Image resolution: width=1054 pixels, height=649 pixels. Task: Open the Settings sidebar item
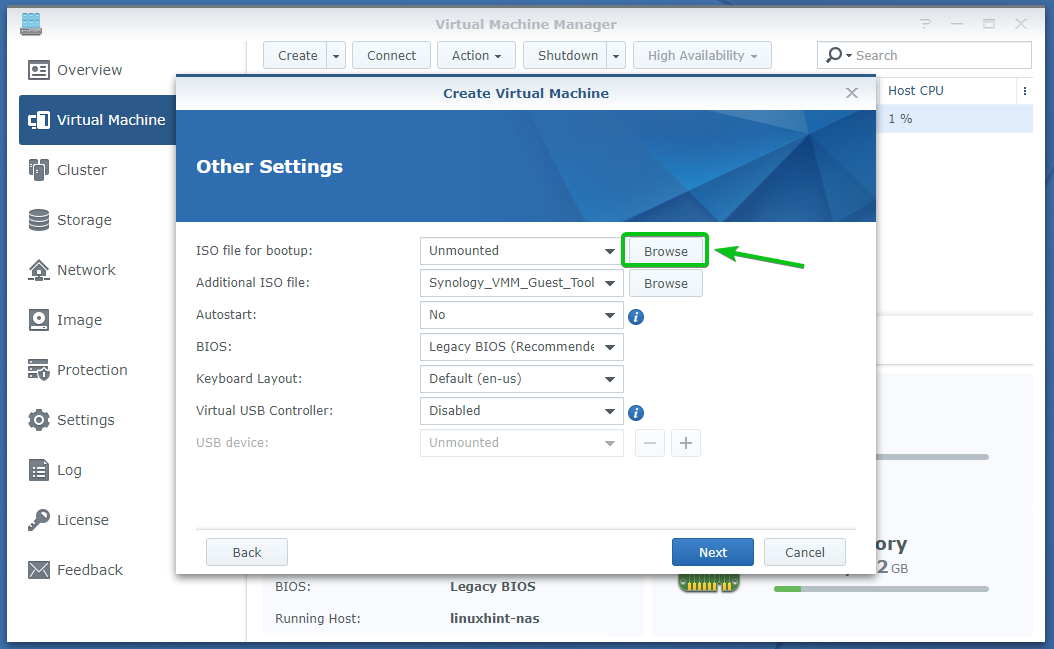[x=85, y=420]
